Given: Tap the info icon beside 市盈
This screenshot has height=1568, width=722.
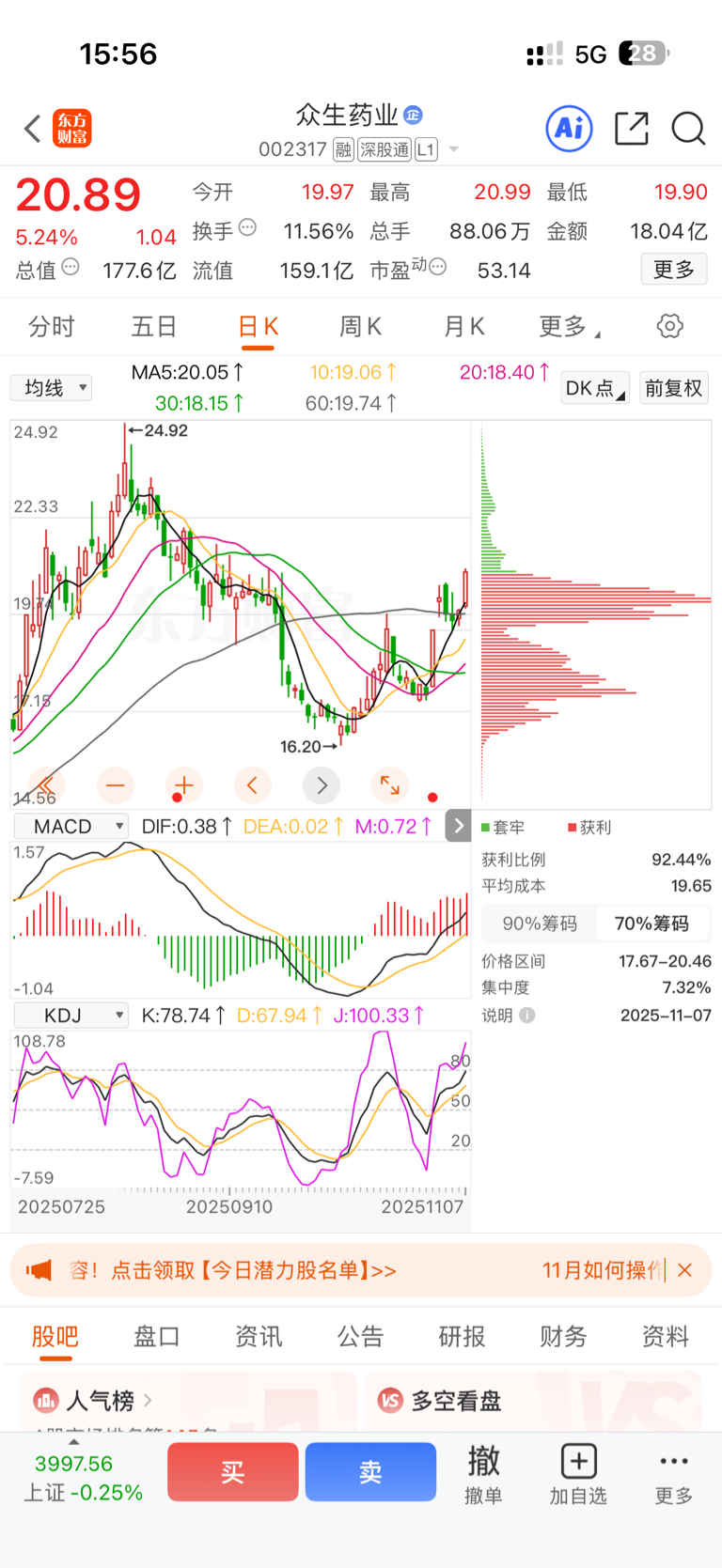Looking at the screenshot, I should (x=437, y=267).
